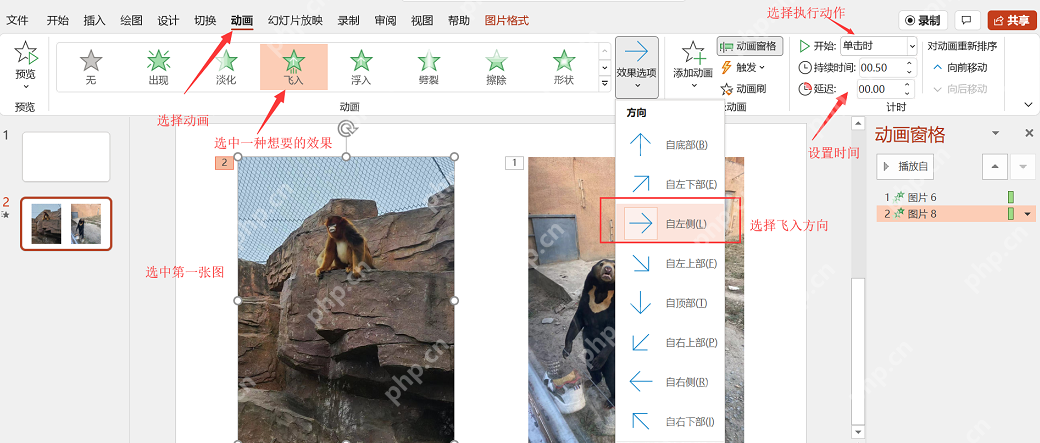This screenshot has width=1040, height=443.
Task: Click the 动画刷 animation painter
Action: 744,88
